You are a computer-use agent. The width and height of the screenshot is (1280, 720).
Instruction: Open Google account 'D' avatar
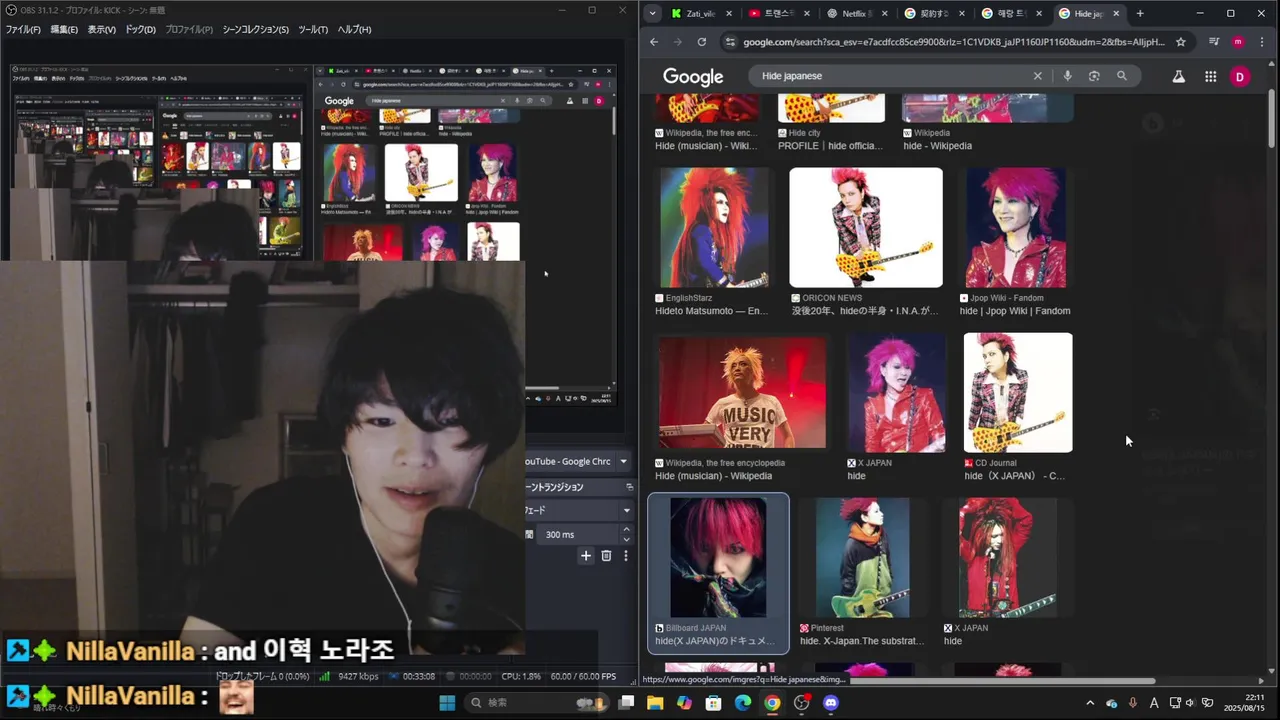click(1240, 76)
